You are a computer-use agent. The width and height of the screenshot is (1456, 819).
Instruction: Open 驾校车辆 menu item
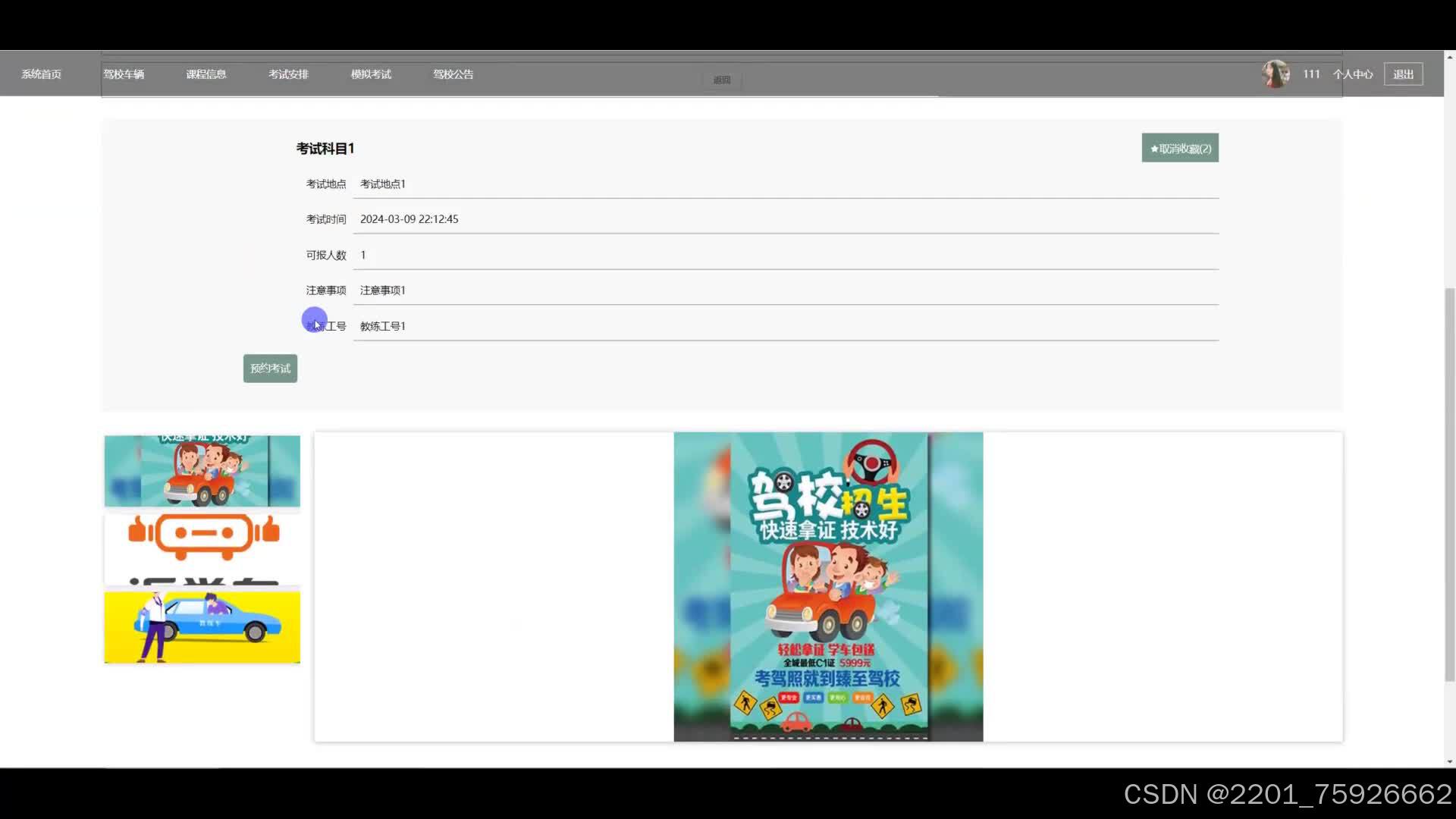(124, 74)
